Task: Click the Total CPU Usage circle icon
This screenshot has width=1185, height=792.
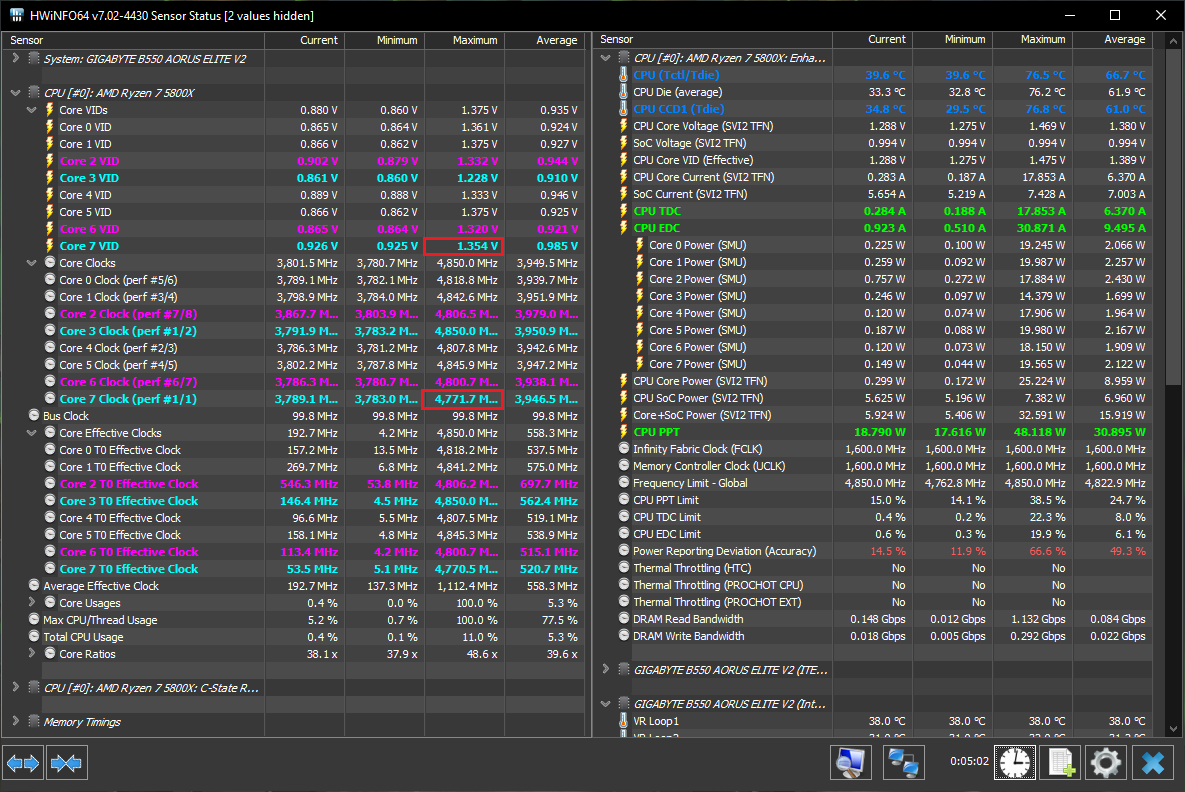Action: pos(34,636)
